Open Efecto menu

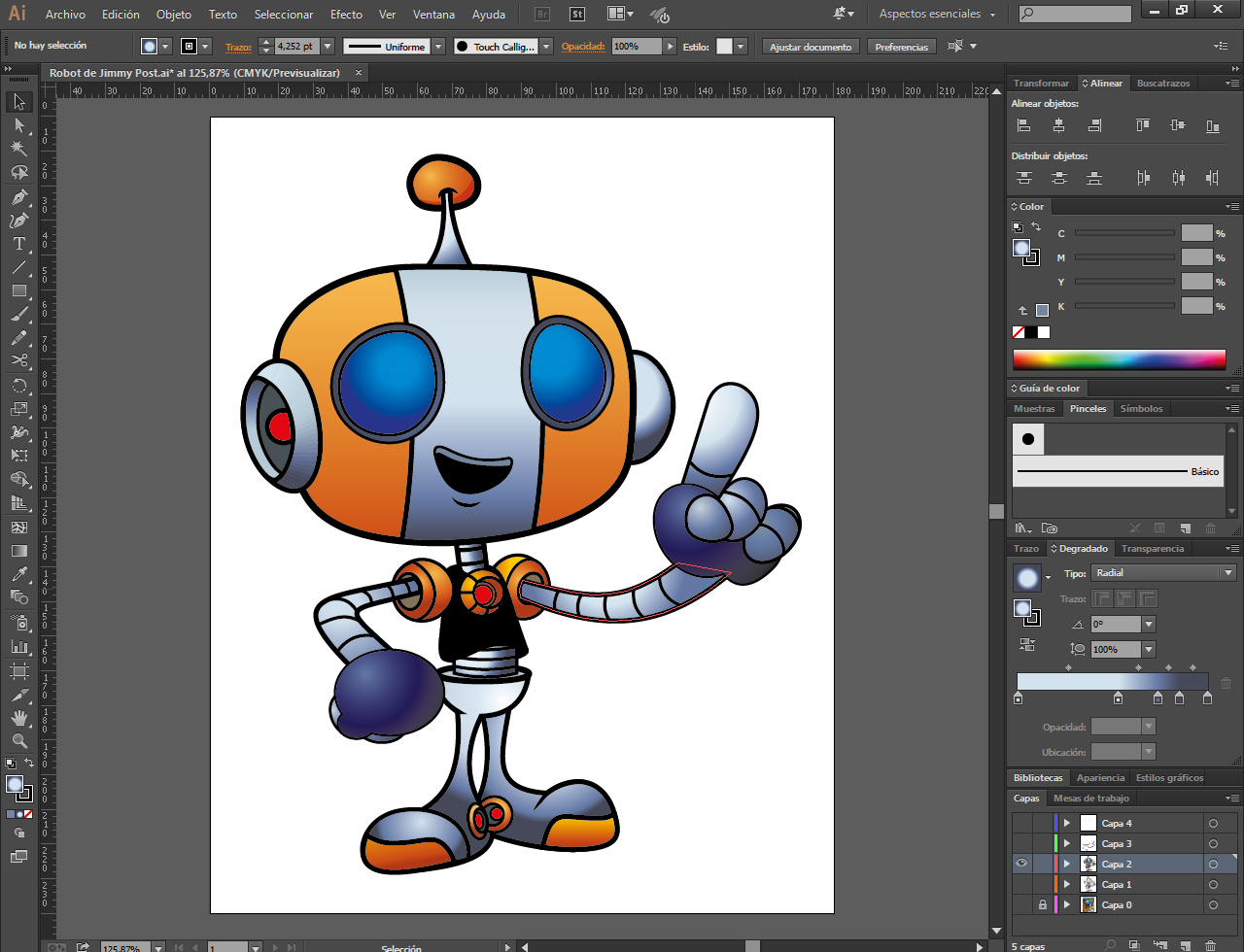[346, 15]
